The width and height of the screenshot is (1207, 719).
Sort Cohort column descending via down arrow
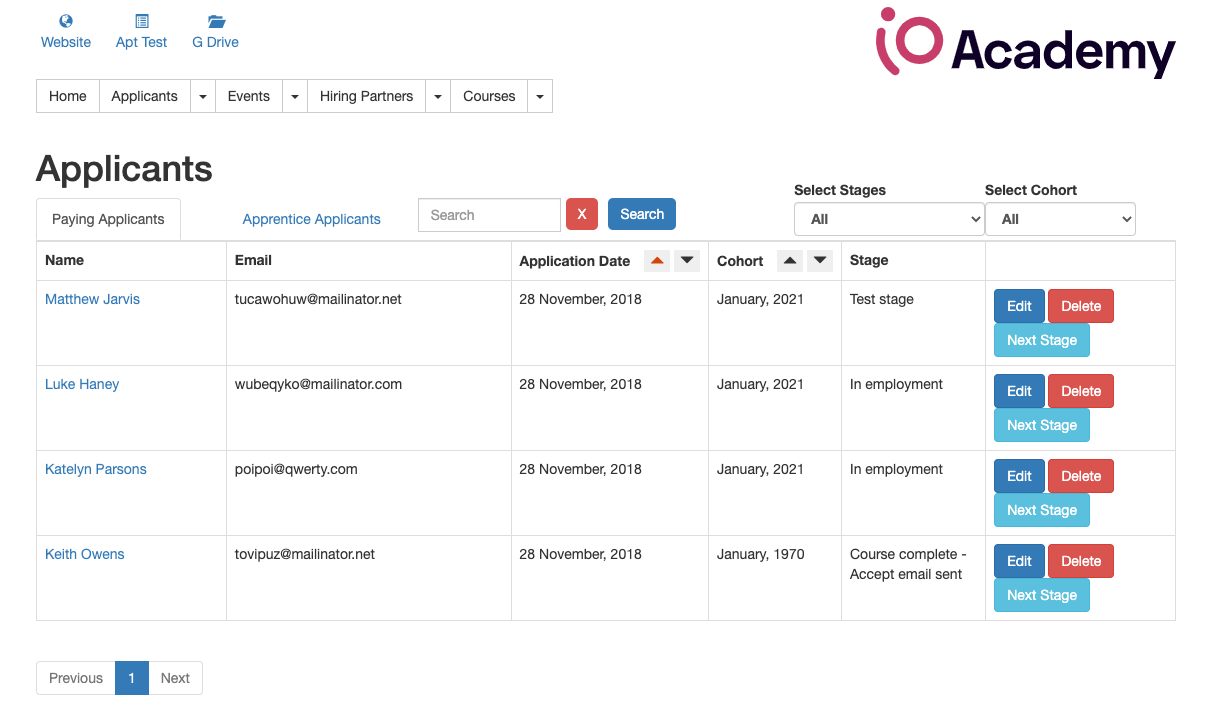coord(819,260)
